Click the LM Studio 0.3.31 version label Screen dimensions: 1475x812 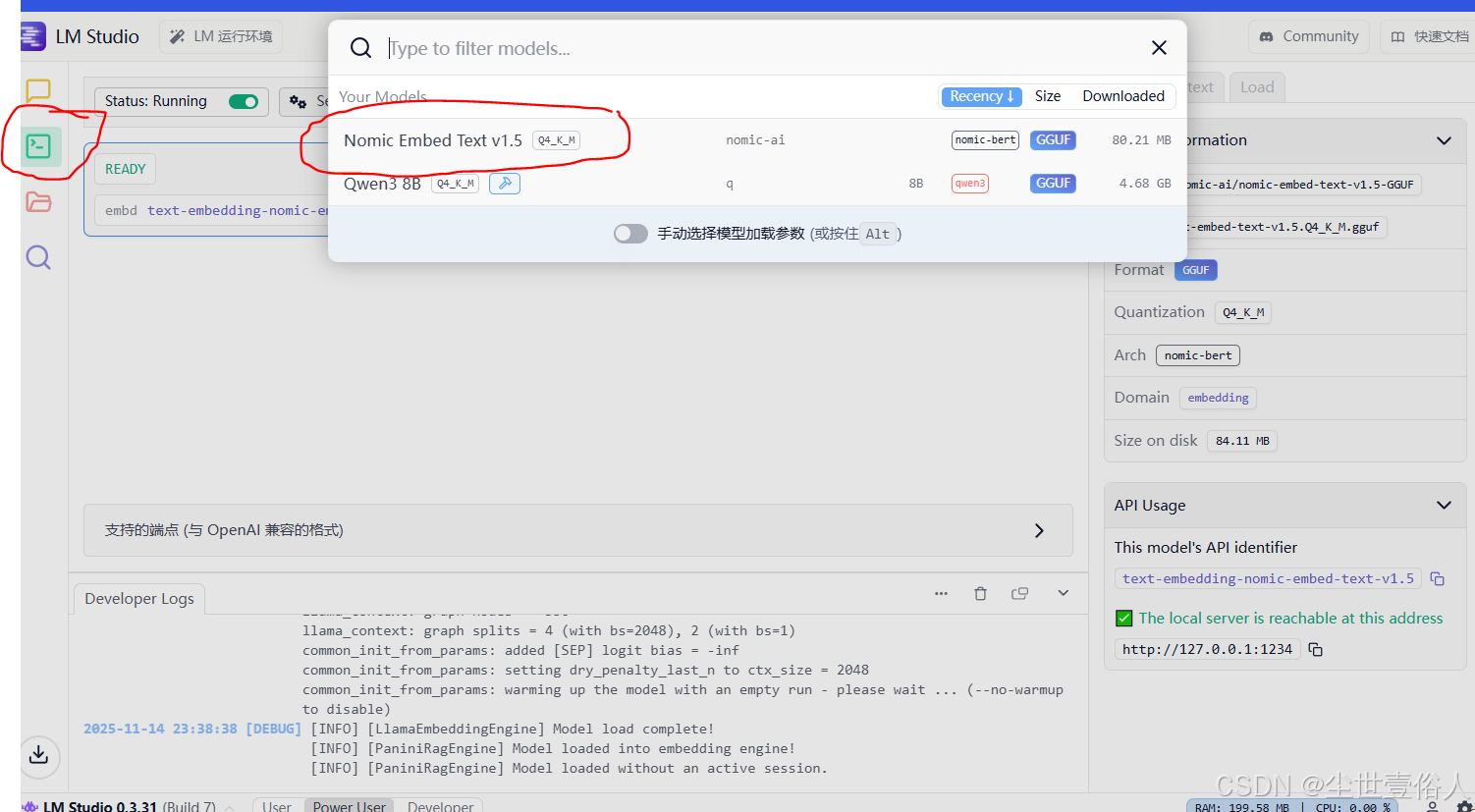coord(100,807)
